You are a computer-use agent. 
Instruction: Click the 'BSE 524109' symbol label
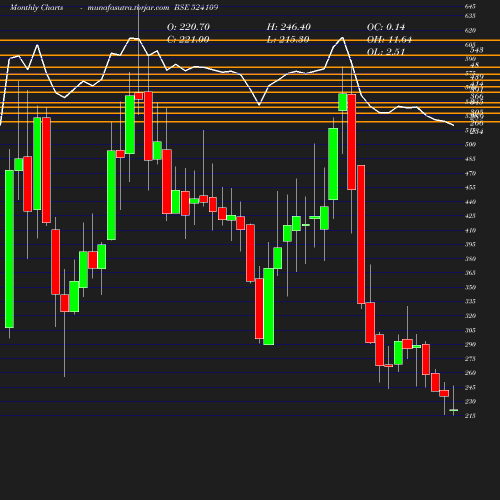point(196,7)
